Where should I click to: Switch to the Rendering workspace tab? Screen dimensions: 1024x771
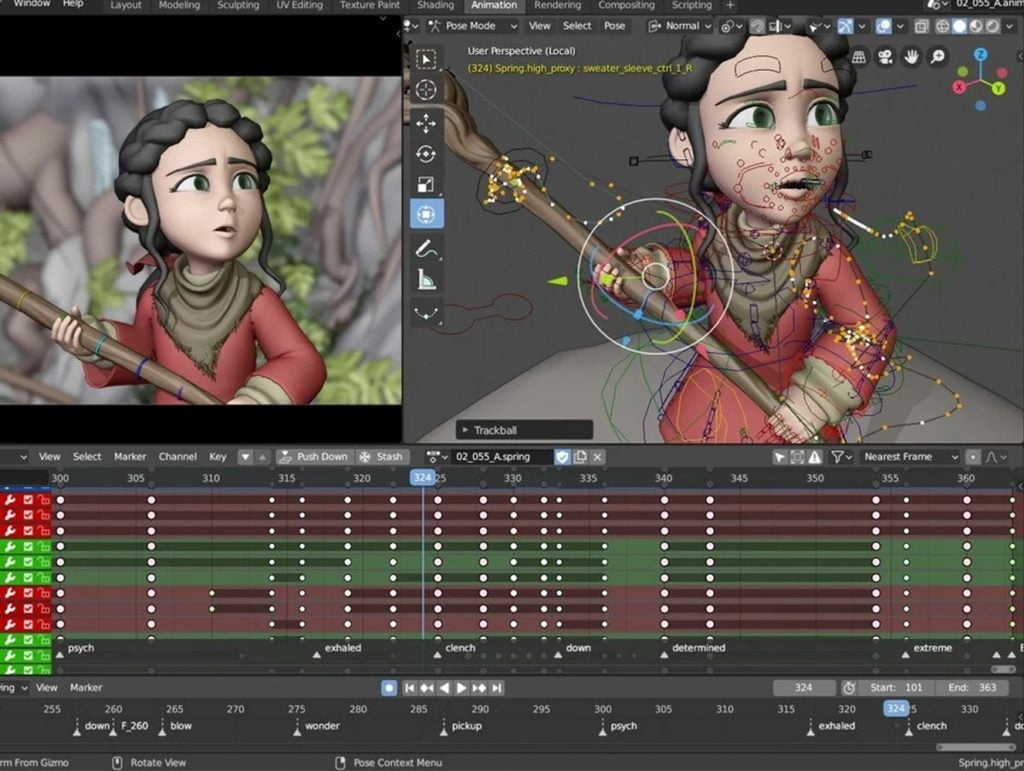(x=557, y=5)
